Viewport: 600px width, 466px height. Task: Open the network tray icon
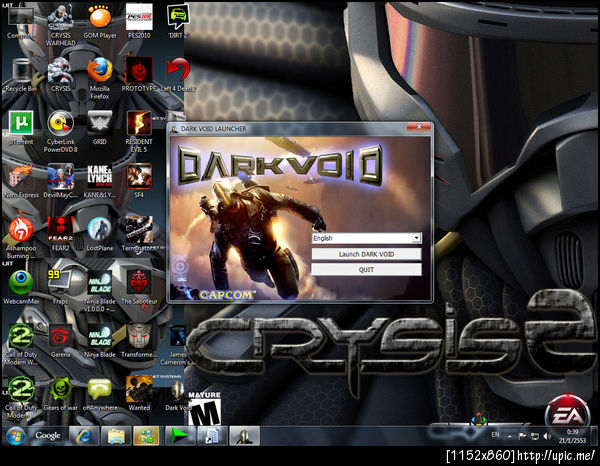click(535, 436)
